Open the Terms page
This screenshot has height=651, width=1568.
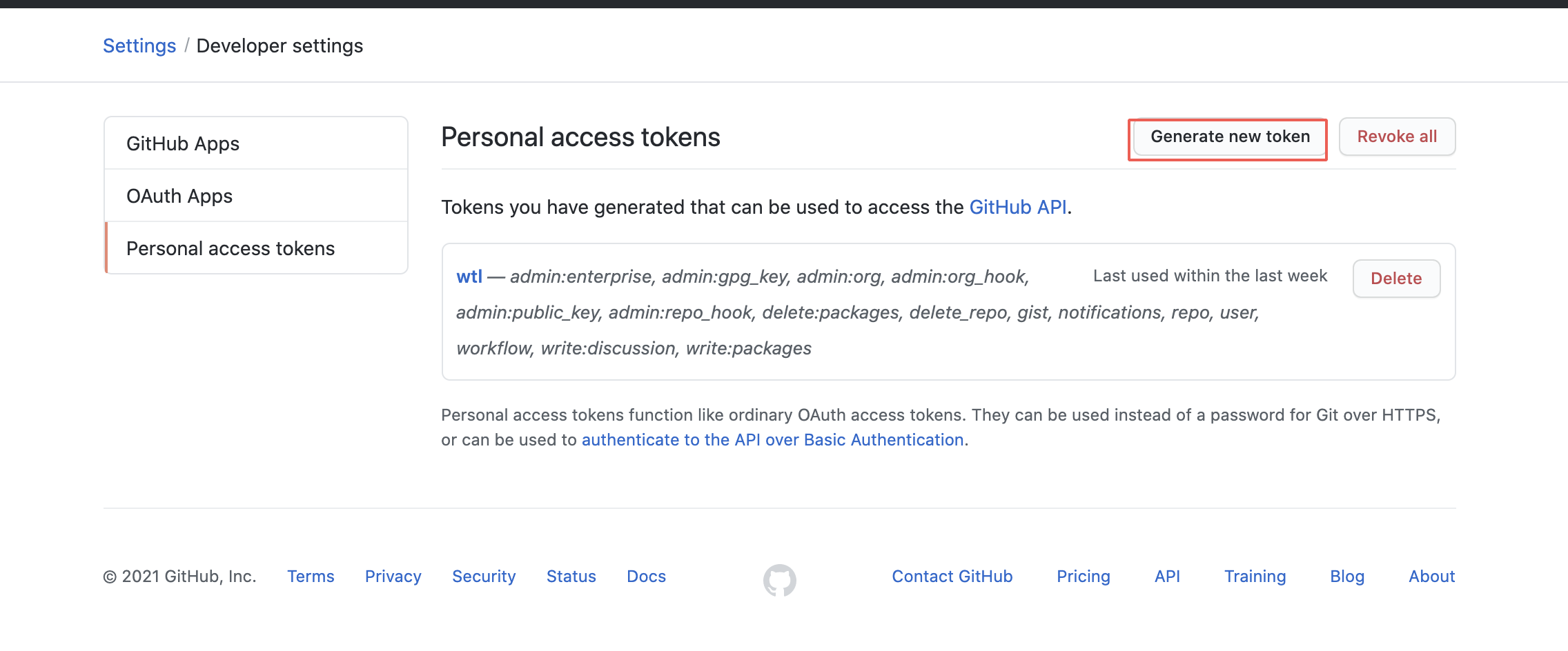[311, 577]
